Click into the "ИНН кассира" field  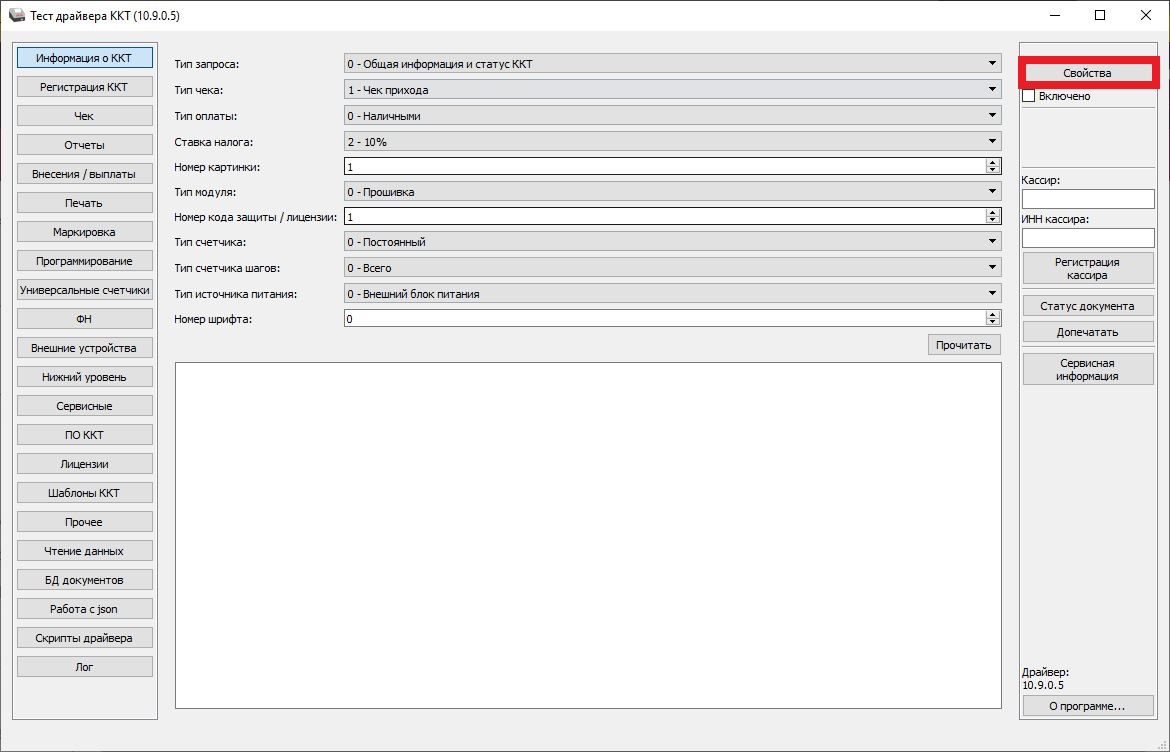[x=1087, y=237]
